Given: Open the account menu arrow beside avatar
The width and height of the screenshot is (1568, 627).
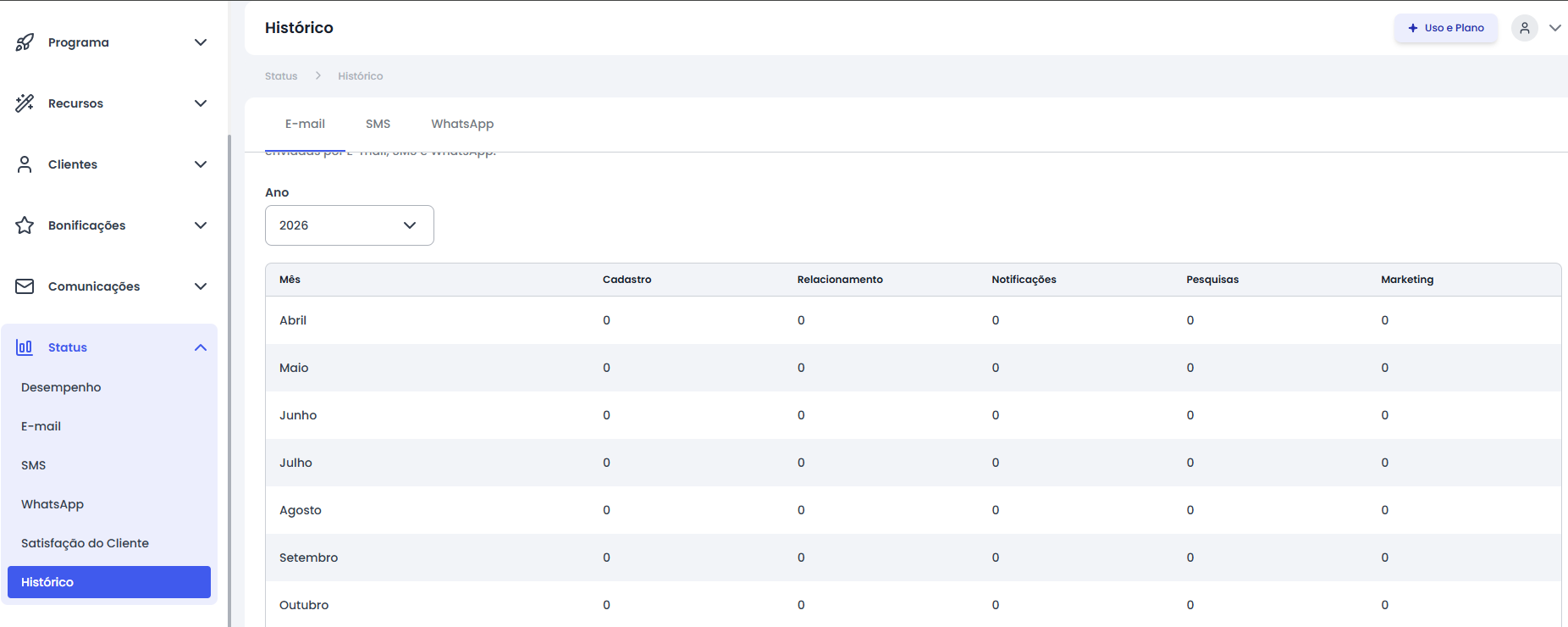Looking at the screenshot, I should (1555, 28).
